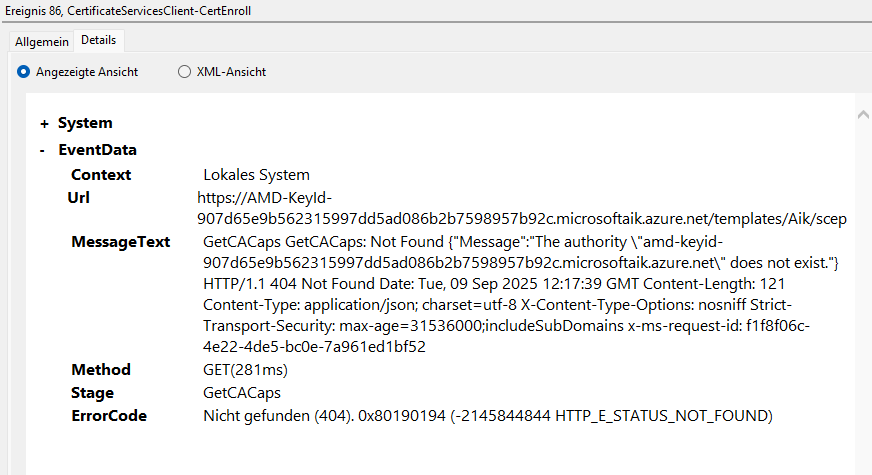This screenshot has width=872, height=475.
Task: Click the MessageText field name
Action: click(120, 242)
